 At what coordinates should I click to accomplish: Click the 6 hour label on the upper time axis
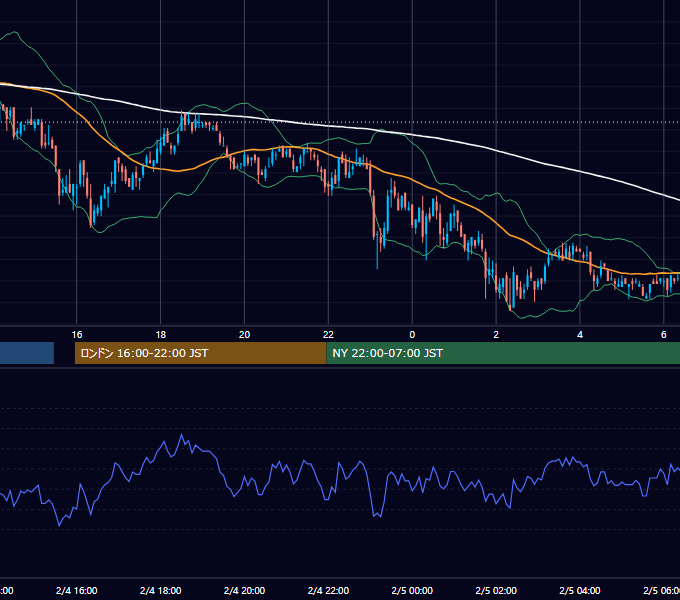click(x=664, y=335)
